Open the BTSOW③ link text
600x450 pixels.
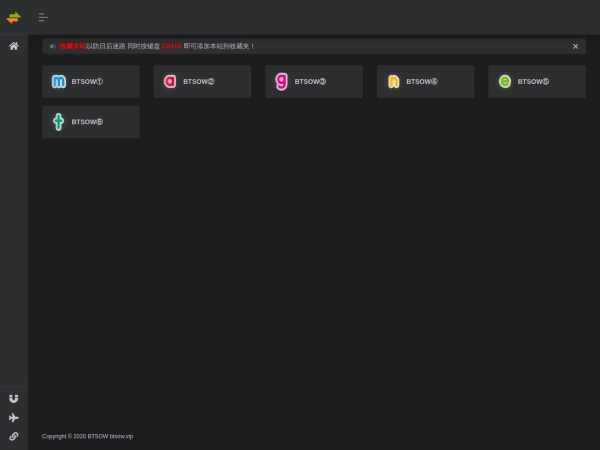point(310,82)
